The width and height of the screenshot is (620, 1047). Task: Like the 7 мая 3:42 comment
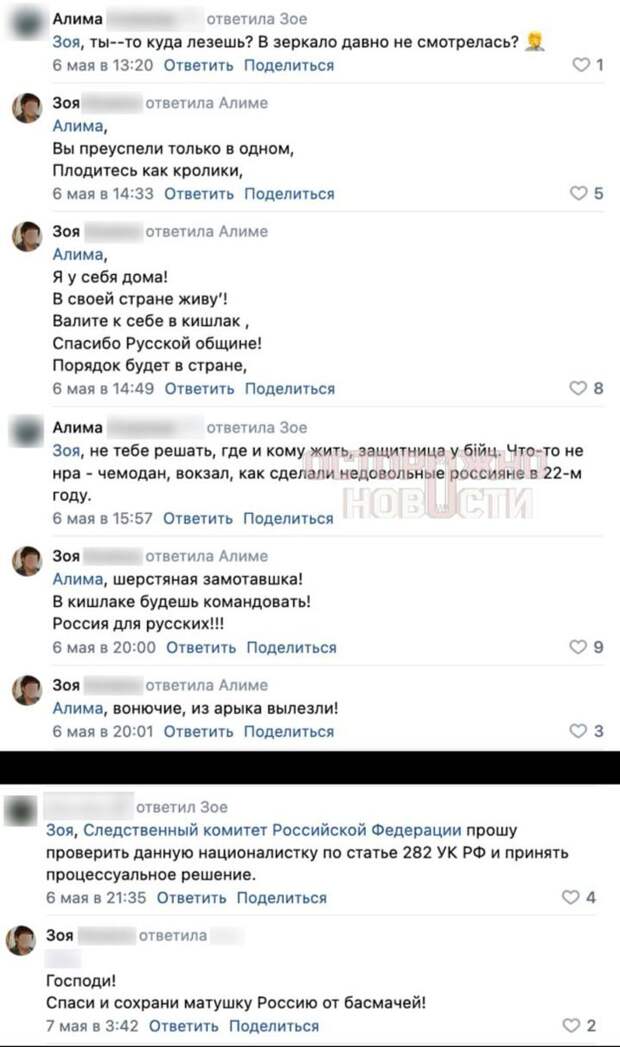[x=571, y=1025]
